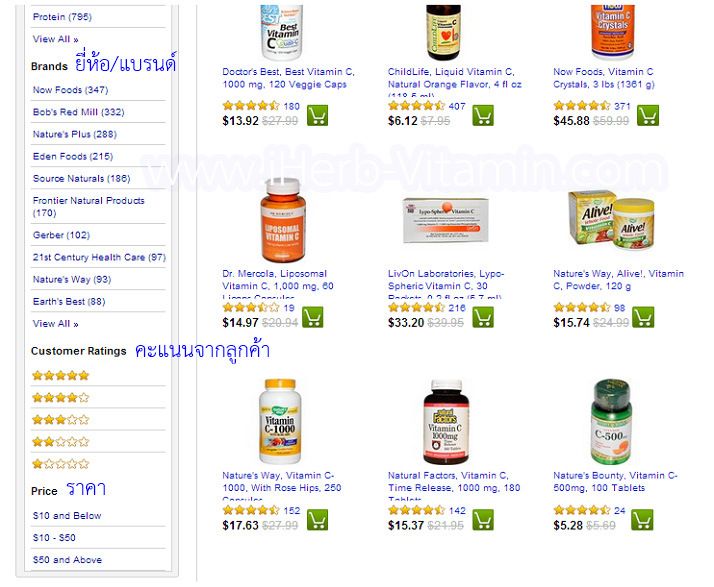Filter by three-star customer rating
This screenshot has width=714, height=587.
point(61,420)
